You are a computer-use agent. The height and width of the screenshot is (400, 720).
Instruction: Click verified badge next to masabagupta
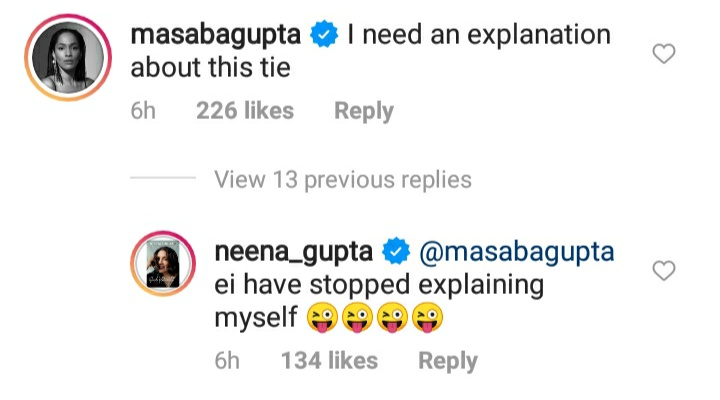pos(321,36)
